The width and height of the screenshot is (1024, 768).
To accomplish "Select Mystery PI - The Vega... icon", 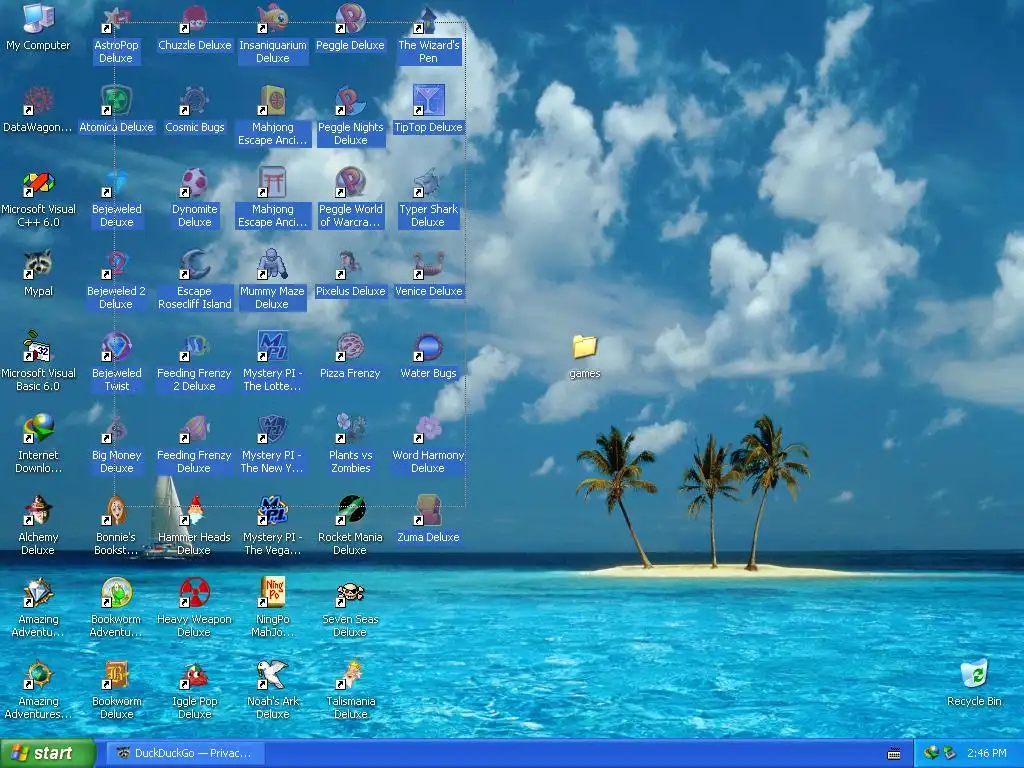I will coord(272,510).
